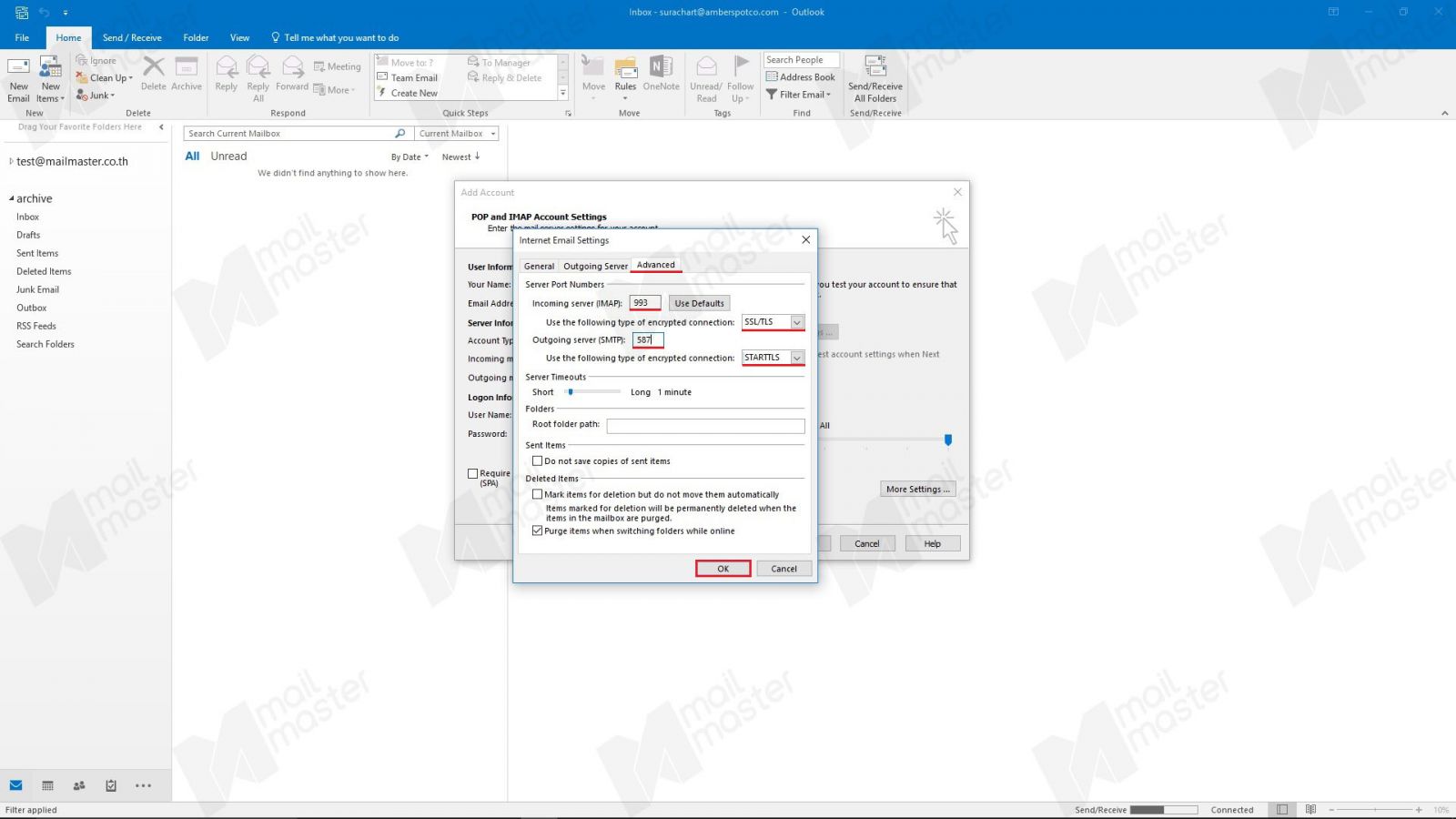Click the zoom slider in status bar
Image resolution: width=1456 pixels, height=819 pixels.
pos(1374,810)
